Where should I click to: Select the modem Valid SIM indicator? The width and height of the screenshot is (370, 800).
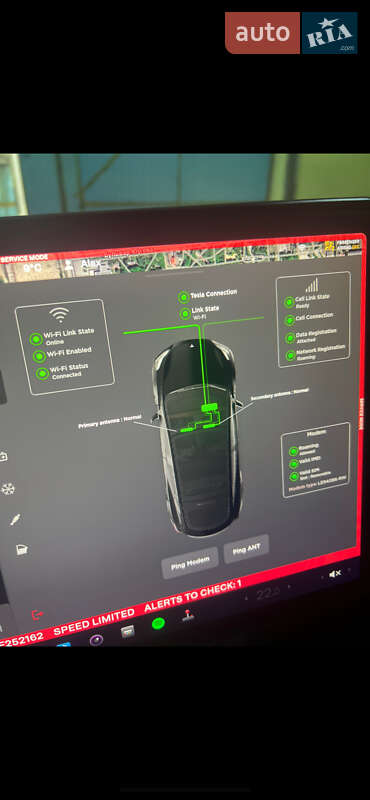(293, 477)
